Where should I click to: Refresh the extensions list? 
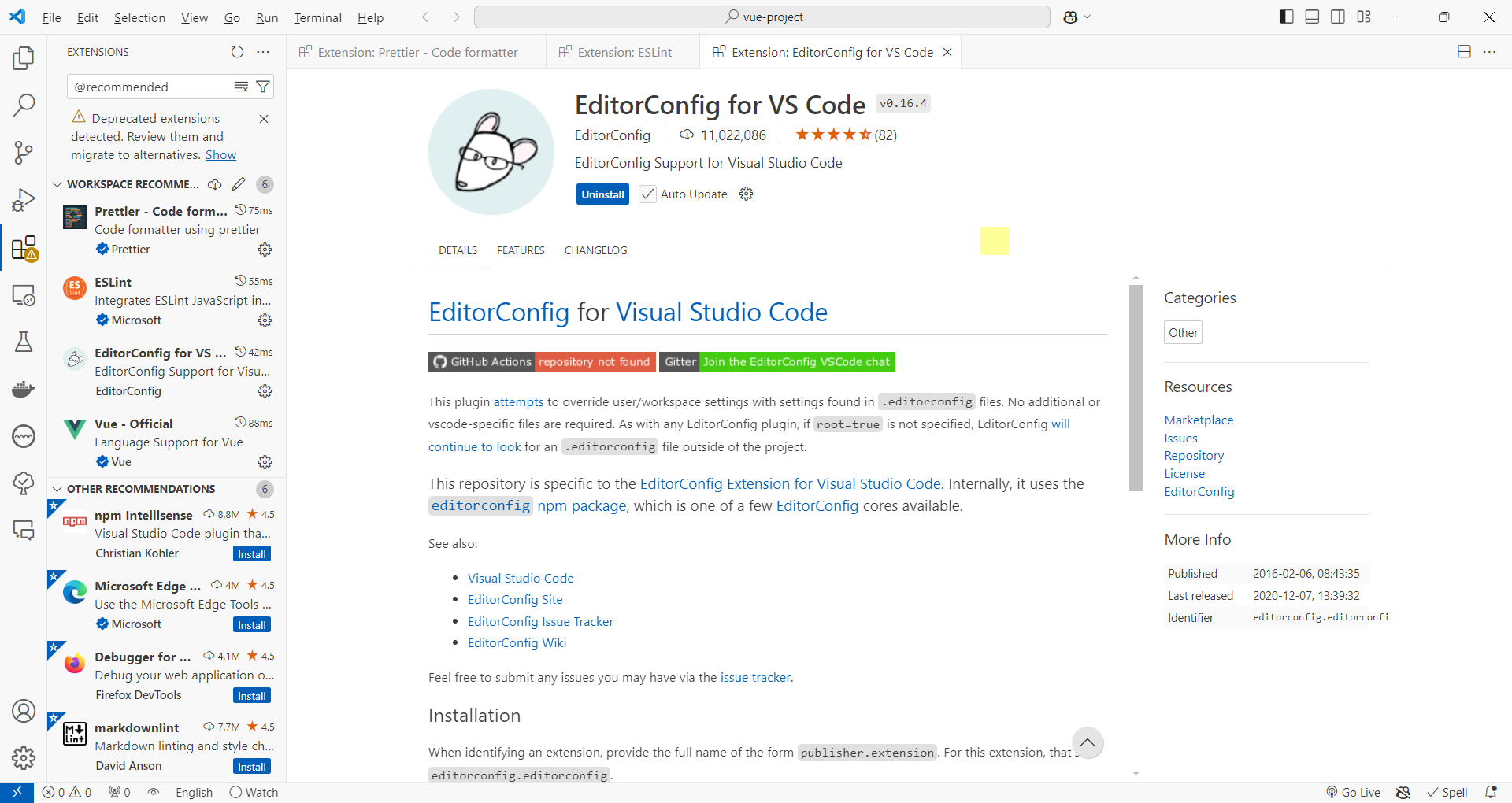(237, 52)
